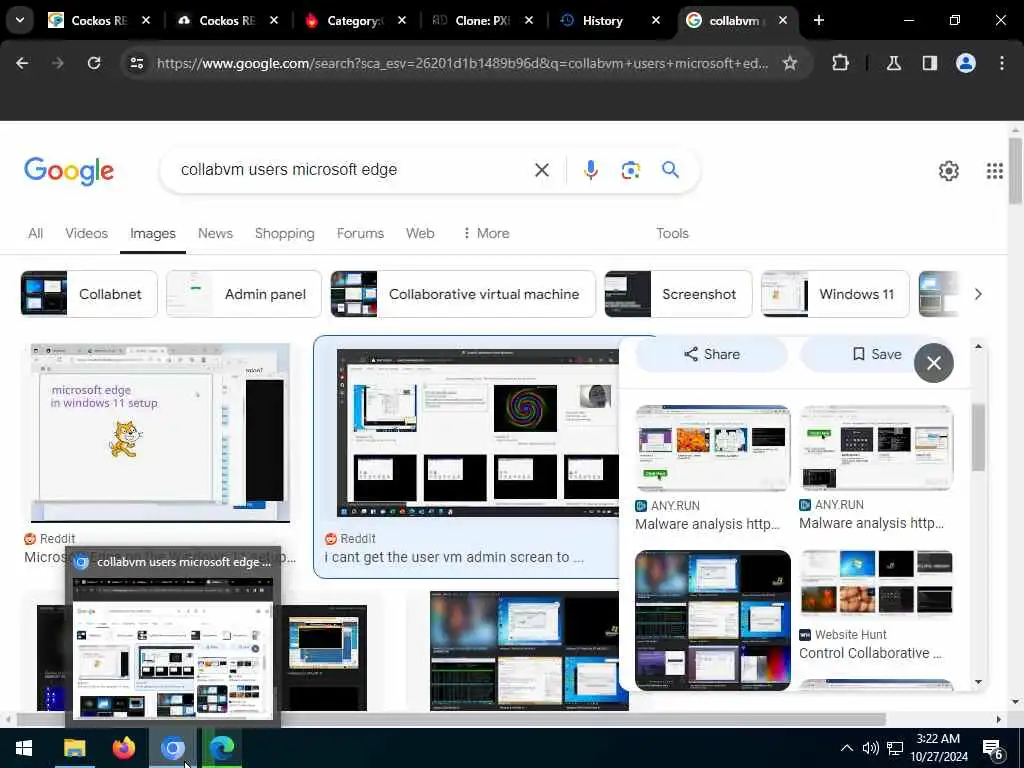This screenshot has width=1024, height=768.
Task: Open Microsoft Edge from the taskbar
Action: coord(222,748)
